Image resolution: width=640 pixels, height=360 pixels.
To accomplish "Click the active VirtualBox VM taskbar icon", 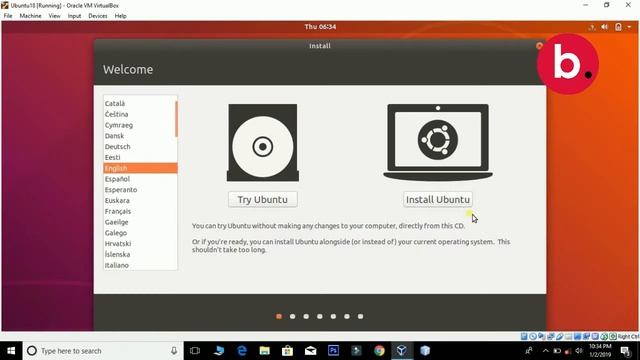I will click(402, 351).
